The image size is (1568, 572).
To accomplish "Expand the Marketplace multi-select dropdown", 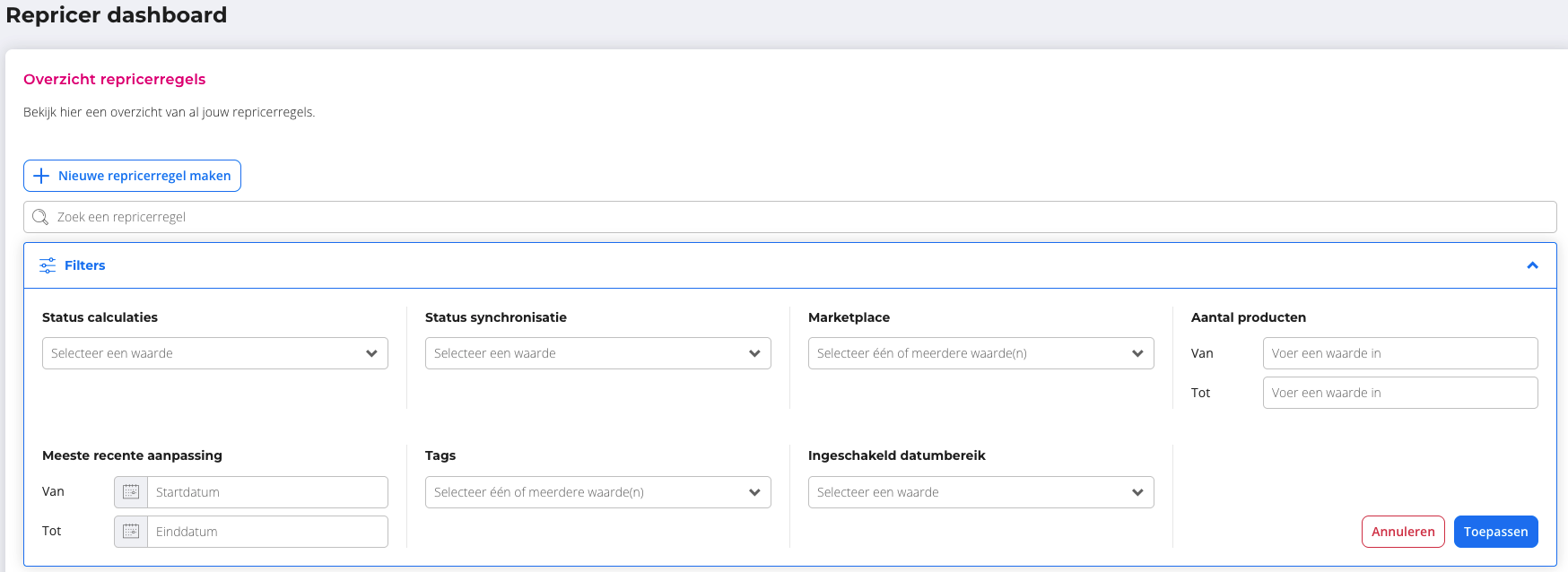I will (980, 353).
